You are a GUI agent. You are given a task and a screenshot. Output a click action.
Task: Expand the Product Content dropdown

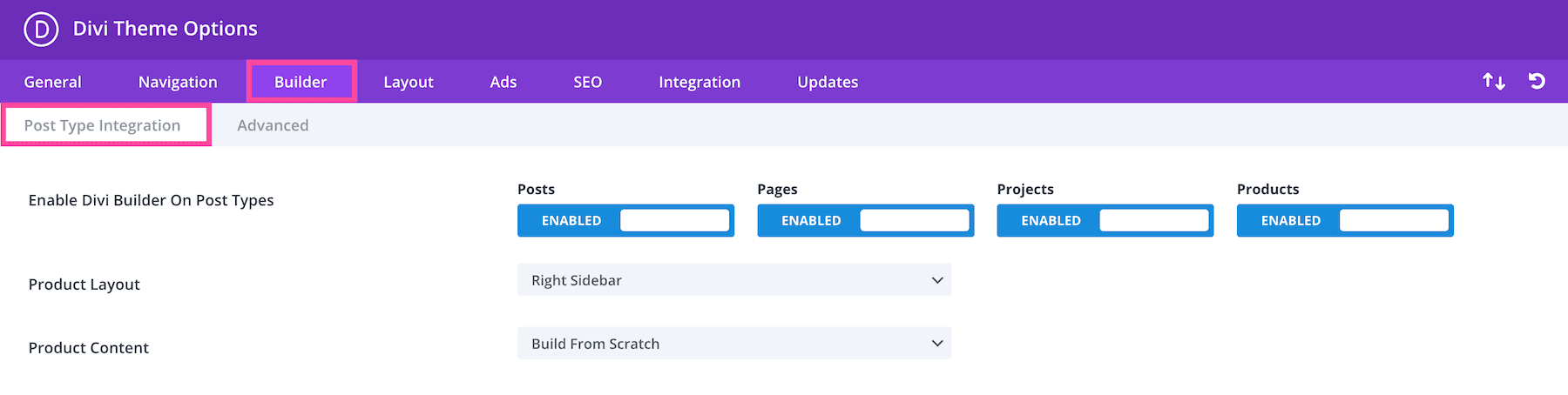point(733,344)
